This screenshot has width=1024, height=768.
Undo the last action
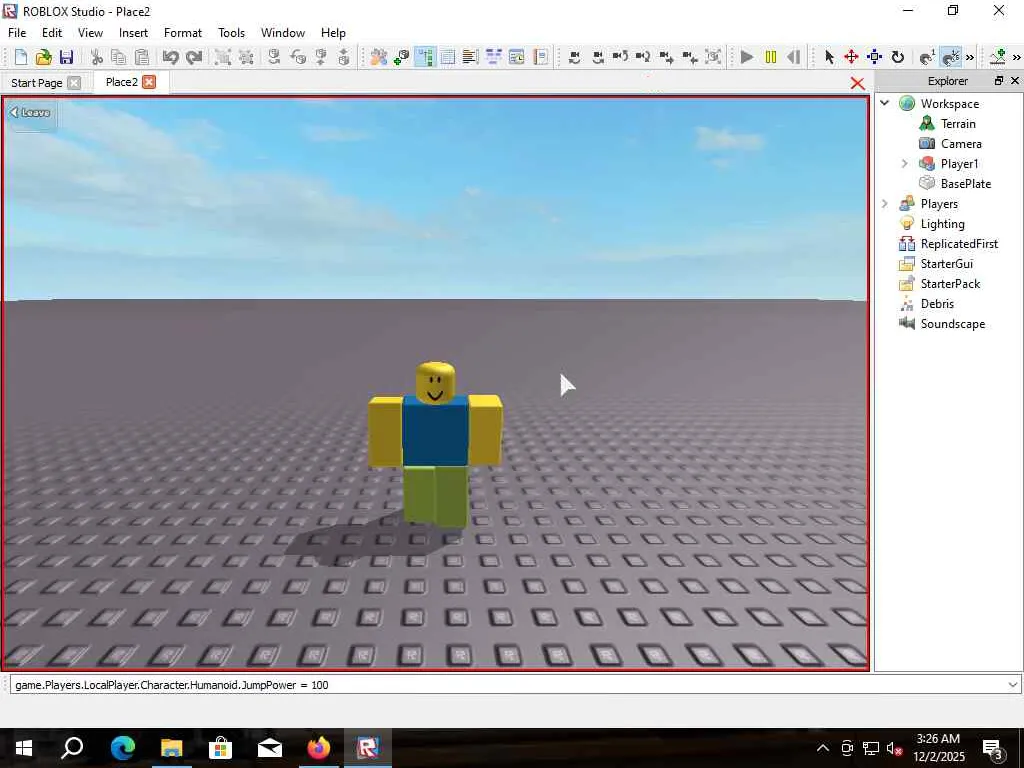[x=170, y=57]
